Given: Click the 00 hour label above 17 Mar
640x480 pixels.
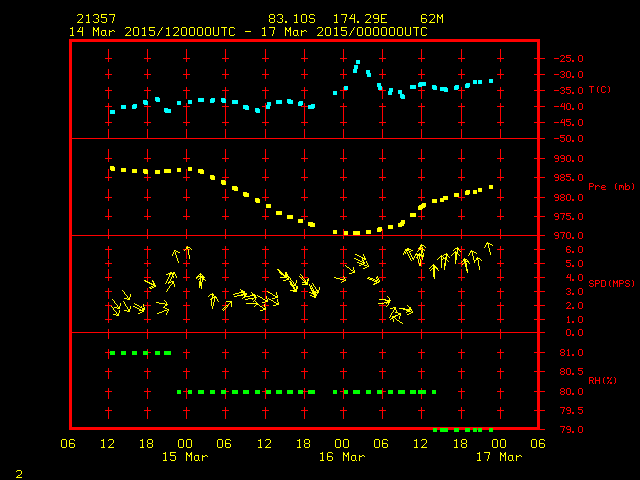Looking at the screenshot, I should tap(499, 444).
